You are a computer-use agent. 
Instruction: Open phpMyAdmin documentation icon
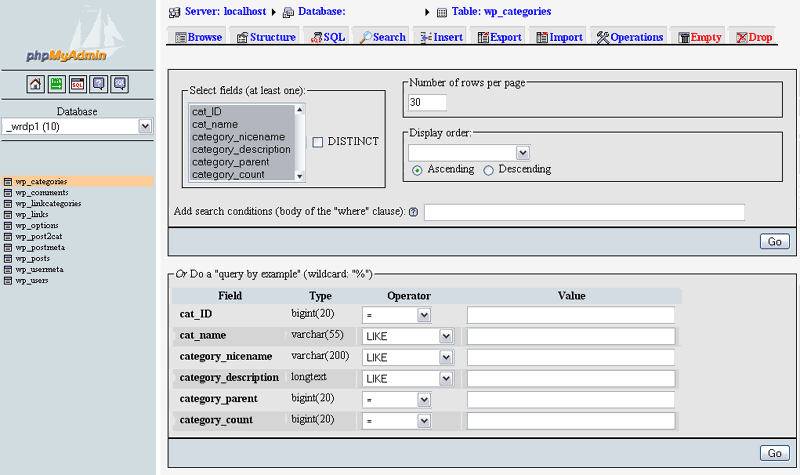[98, 84]
